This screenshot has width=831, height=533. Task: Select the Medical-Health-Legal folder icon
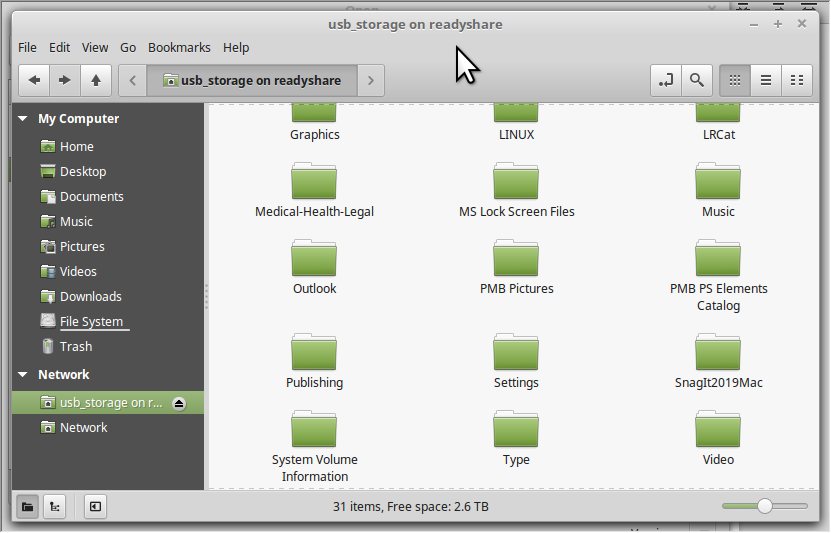pyautogui.click(x=314, y=181)
